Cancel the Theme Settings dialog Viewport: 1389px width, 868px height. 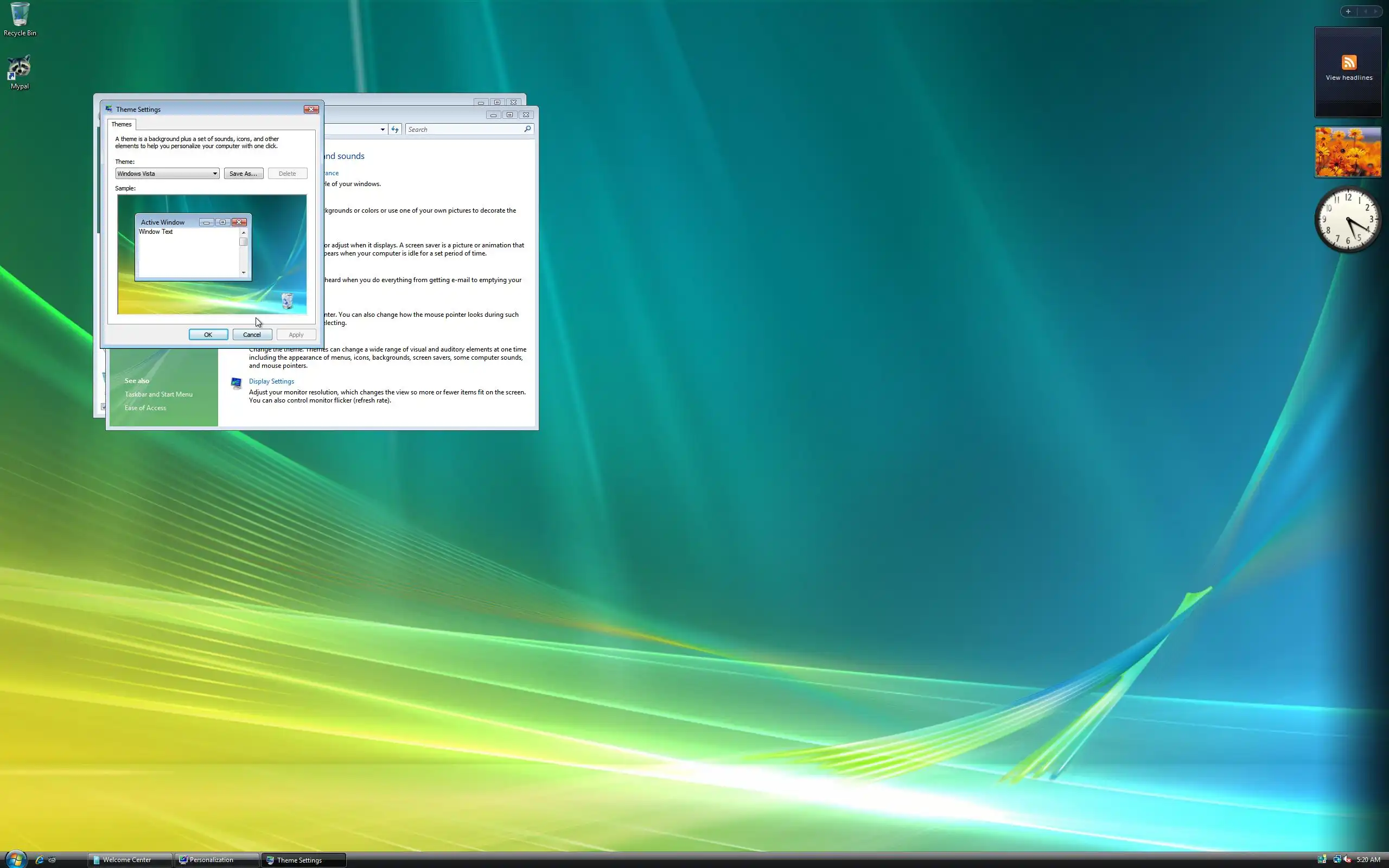click(252, 335)
